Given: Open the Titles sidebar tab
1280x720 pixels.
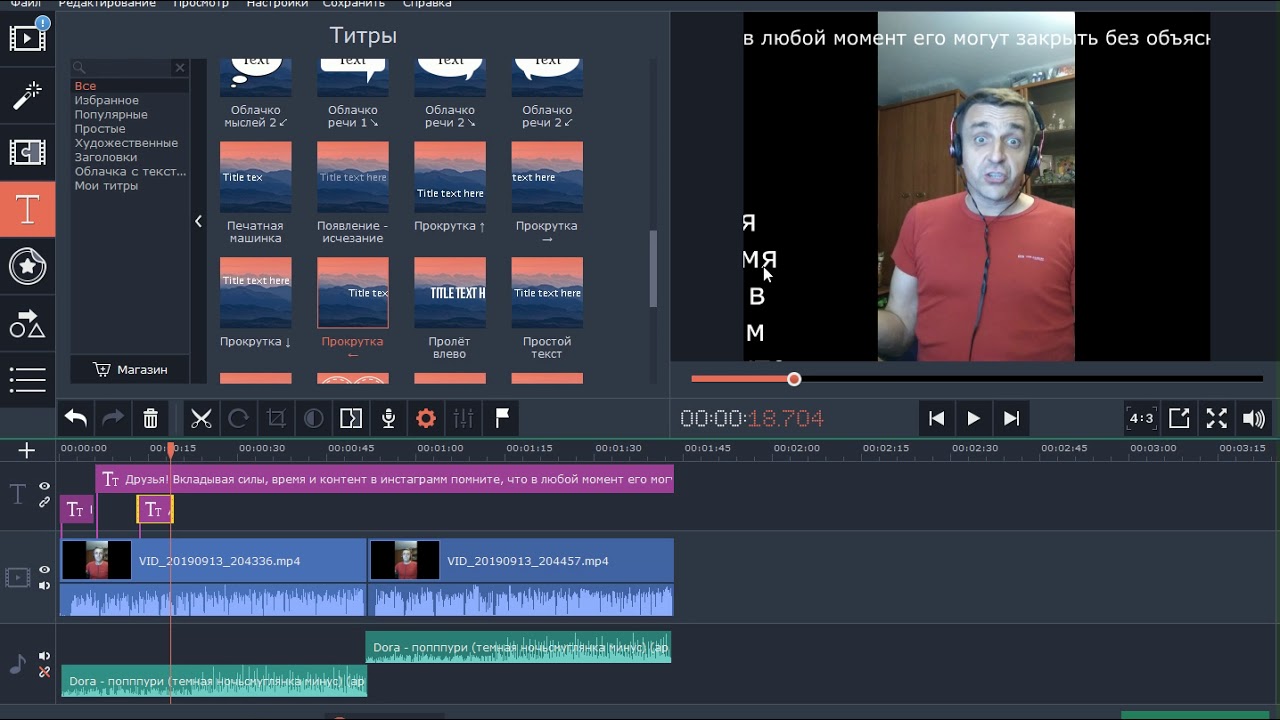Looking at the screenshot, I should click(x=27, y=209).
